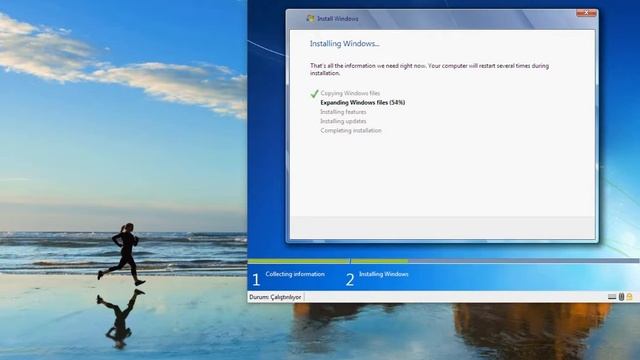Click the green installation progress bar
The height and width of the screenshot is (360, 640).
click(x=328, y=261)
